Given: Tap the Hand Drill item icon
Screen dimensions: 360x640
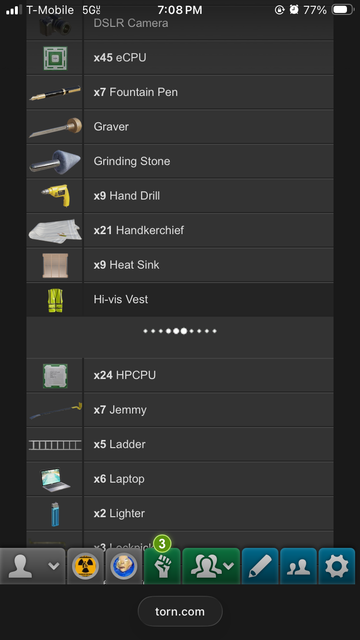Looking at the screenshot, I should [x=56, y=196].
